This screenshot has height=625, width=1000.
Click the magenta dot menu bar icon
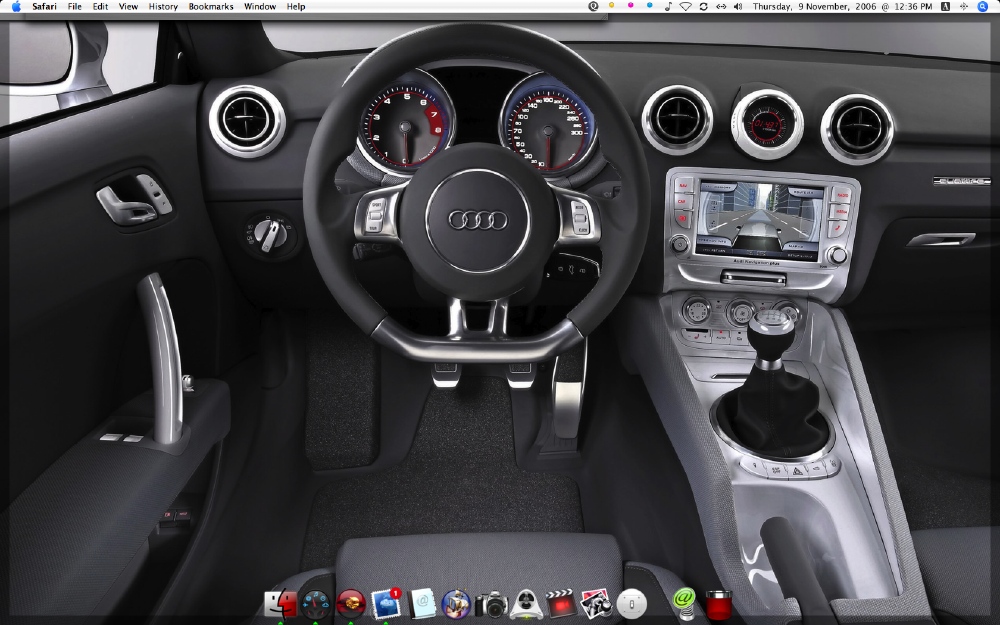click(630, 5)
